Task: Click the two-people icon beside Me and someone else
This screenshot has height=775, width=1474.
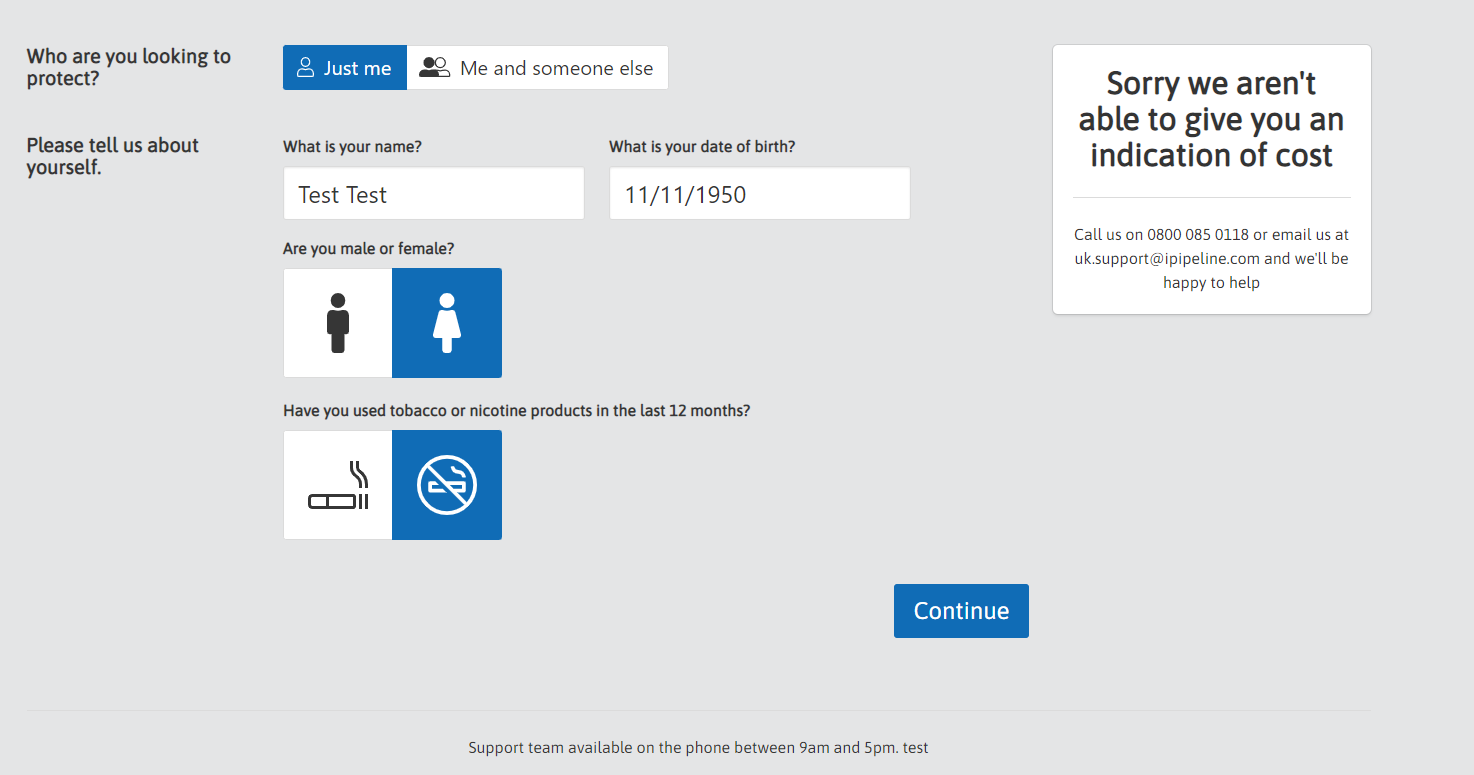Action: [434, 68]
